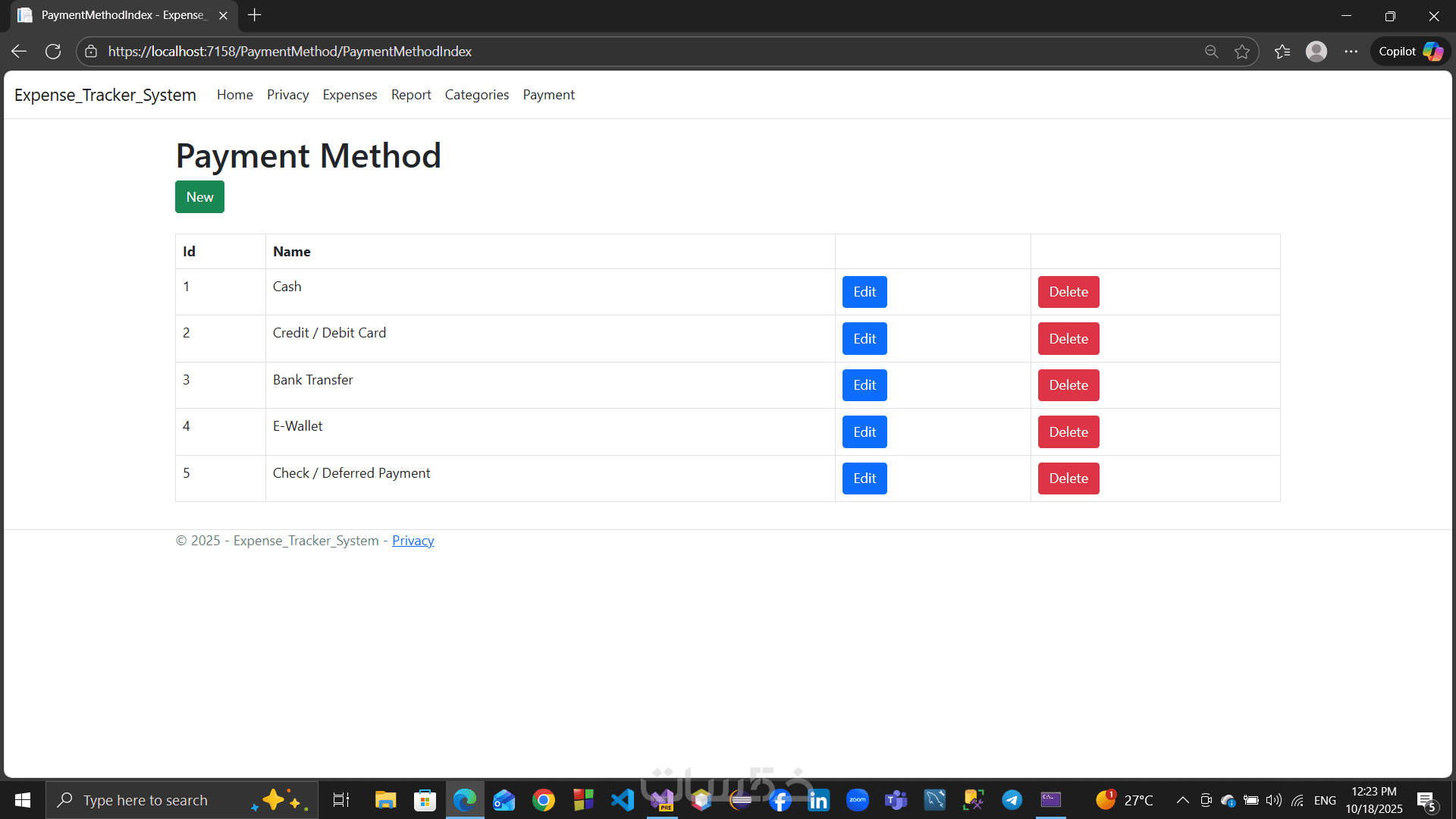Reload the page with refresh icon
Viewport: 1456px width, 819px height.
(53, 52)
